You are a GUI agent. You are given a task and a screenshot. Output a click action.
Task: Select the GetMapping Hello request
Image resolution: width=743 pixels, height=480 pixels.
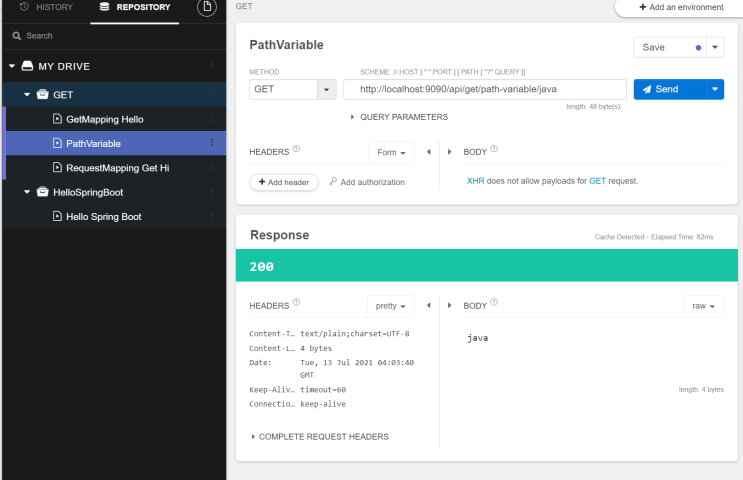105,119
